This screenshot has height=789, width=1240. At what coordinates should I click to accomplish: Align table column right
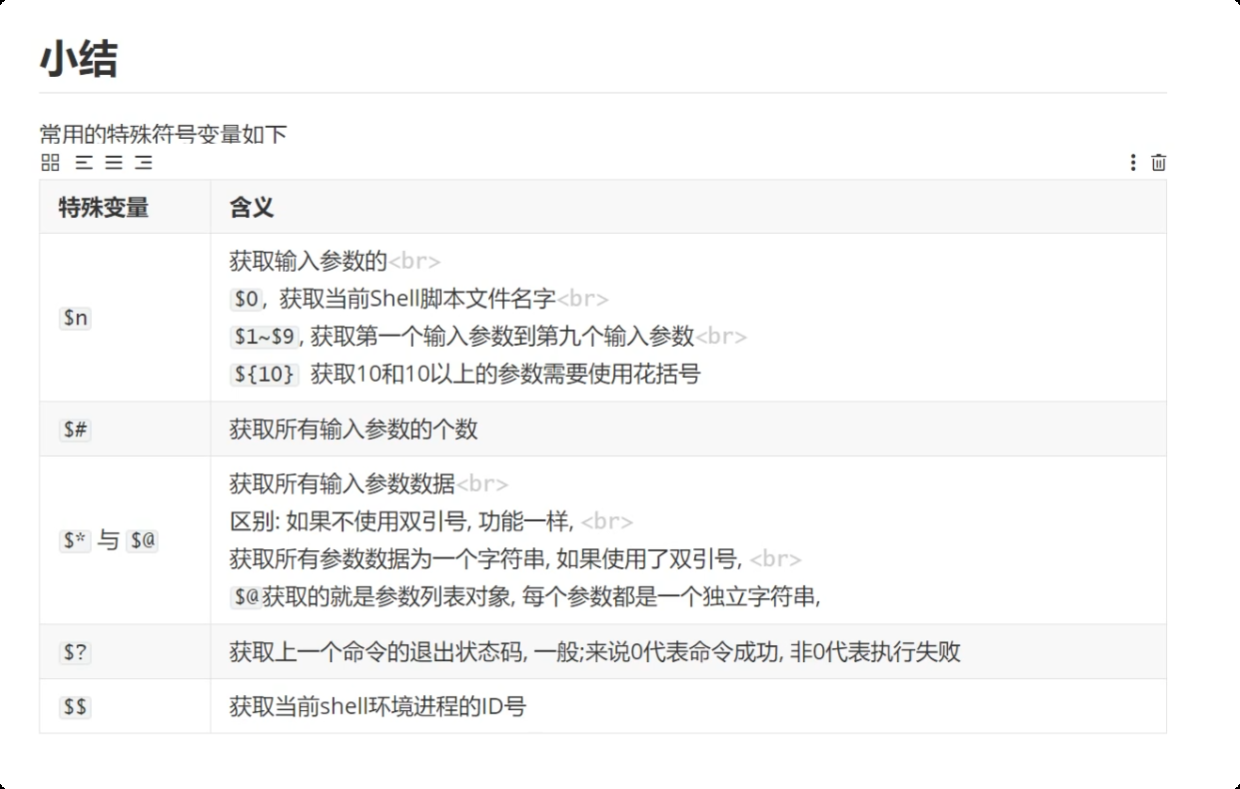144,162
